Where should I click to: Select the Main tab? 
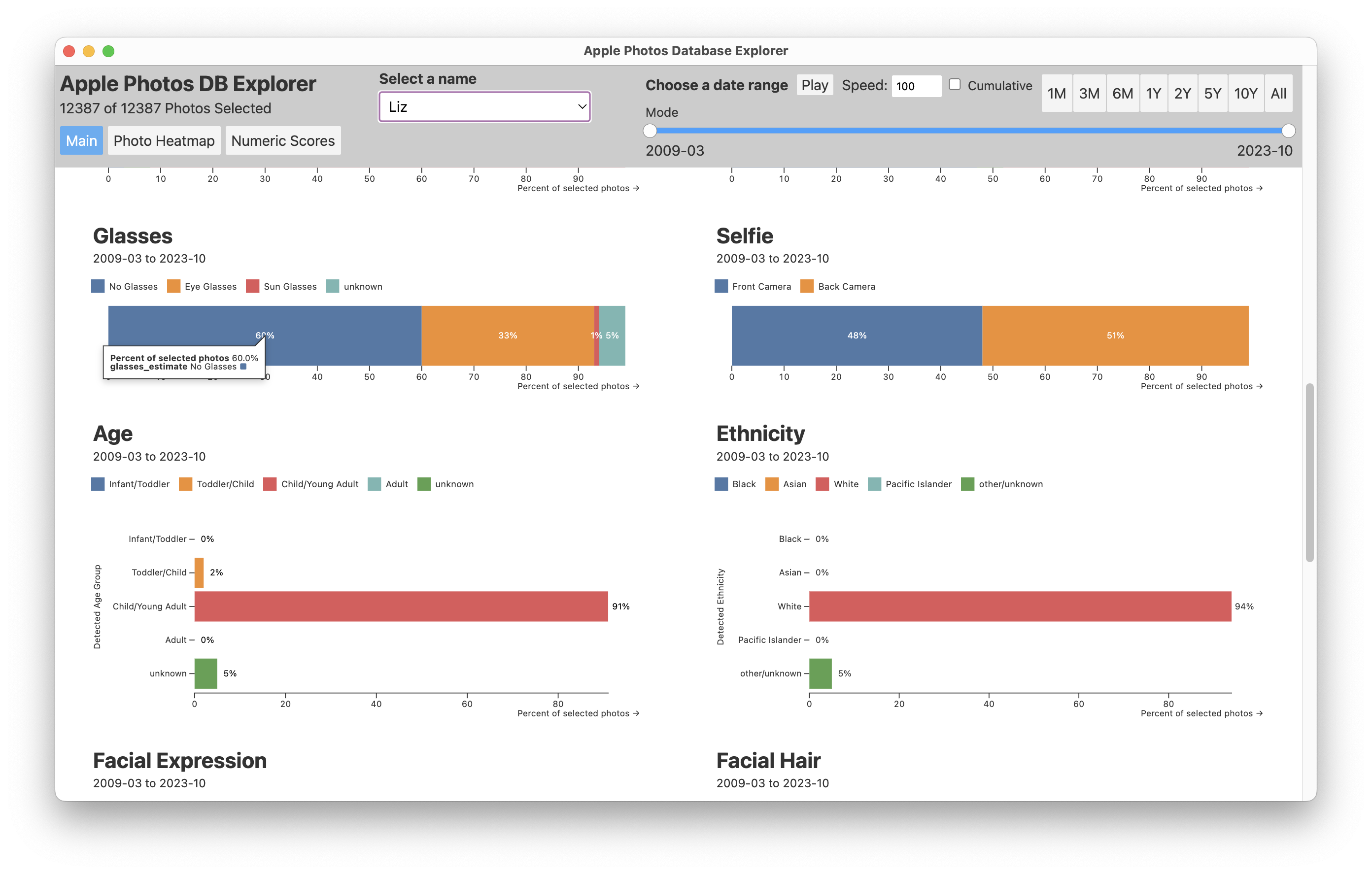tap(81, 141)
